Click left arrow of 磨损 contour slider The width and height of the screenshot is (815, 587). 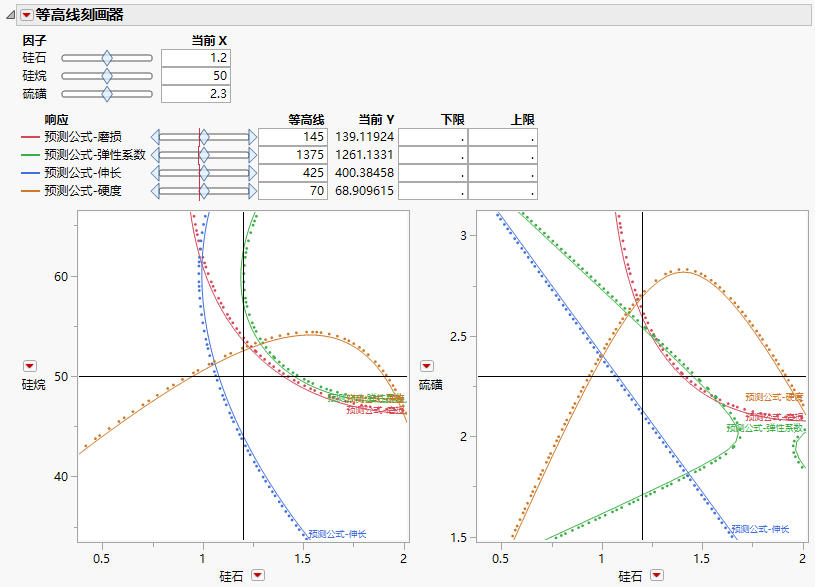click(x=155, y=137)
